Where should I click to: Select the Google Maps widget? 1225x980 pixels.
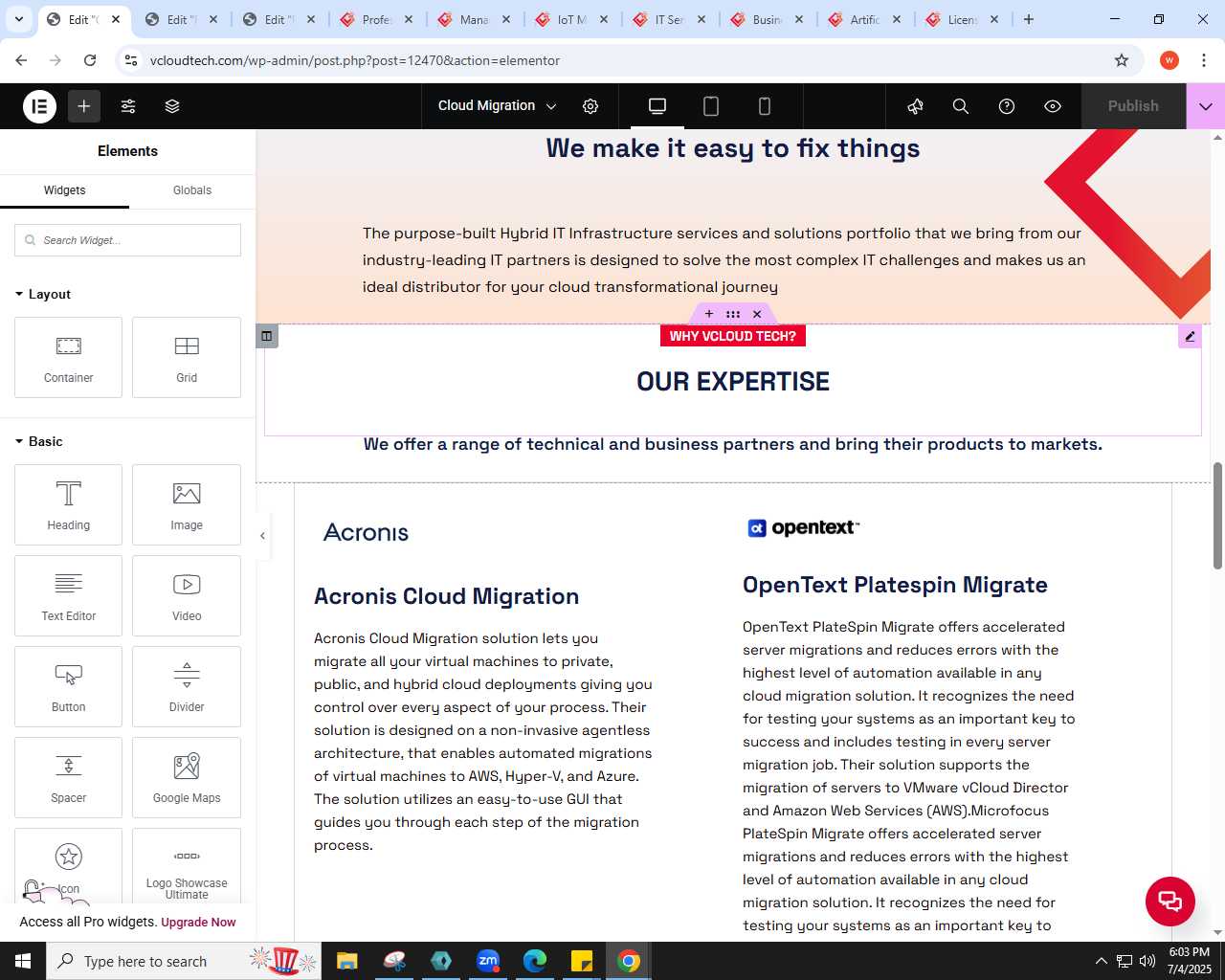tap(187, 777)
